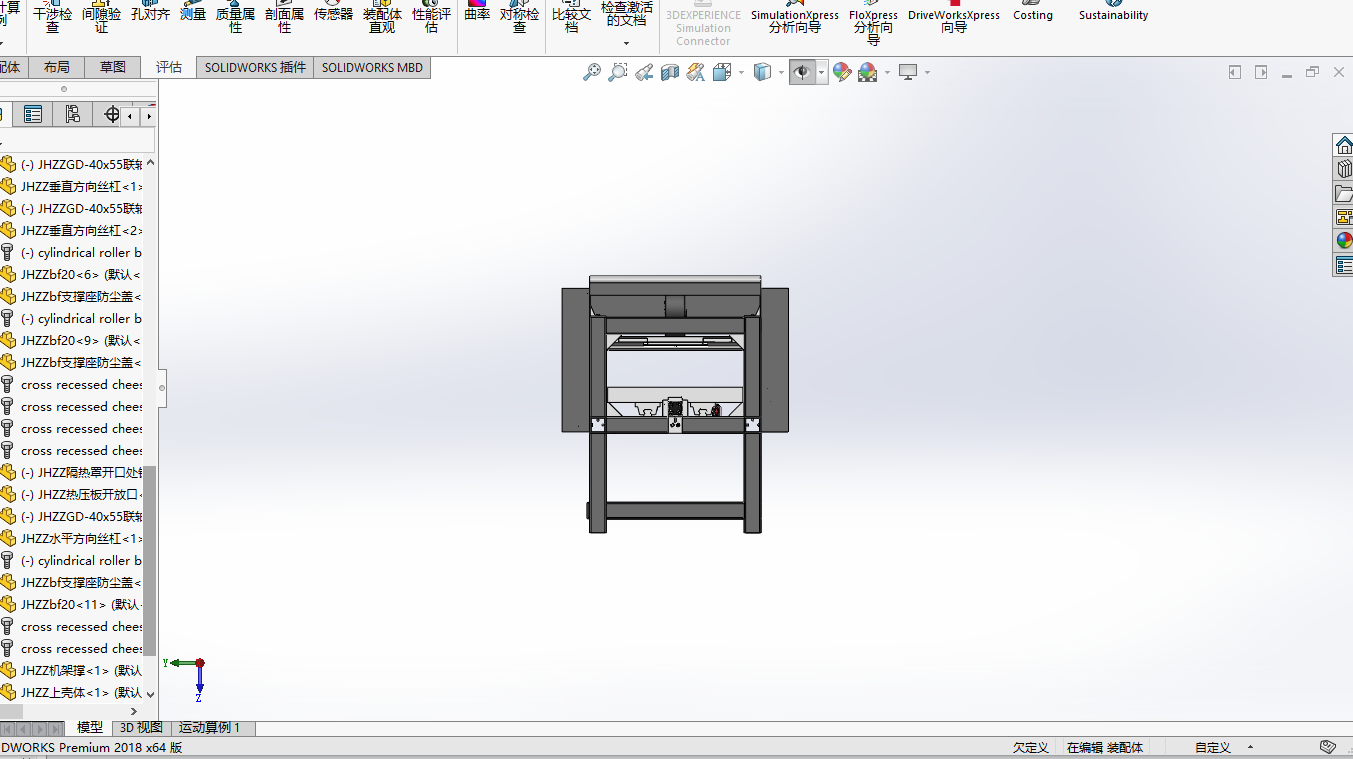Switch to the 草图 tab
This screenshot has height=759, width=1353.
(x=113, y=67)
